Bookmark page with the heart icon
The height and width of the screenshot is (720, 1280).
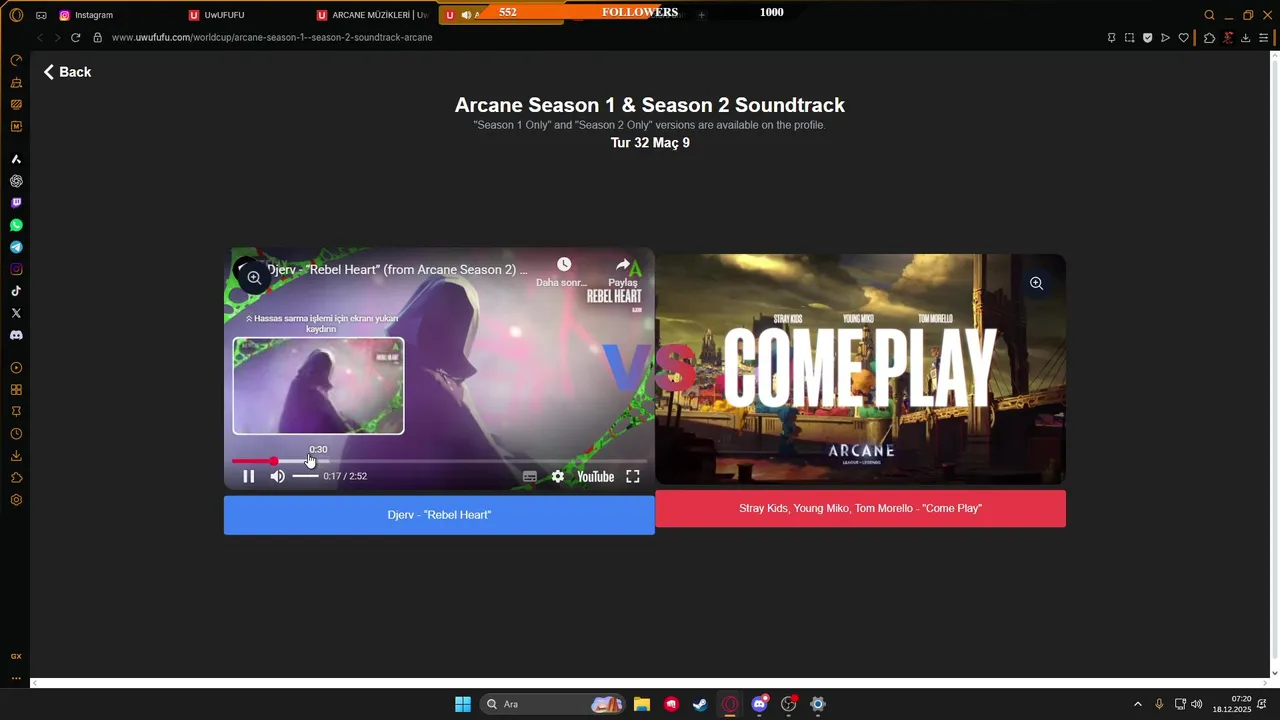click(x=1183, y=38)
